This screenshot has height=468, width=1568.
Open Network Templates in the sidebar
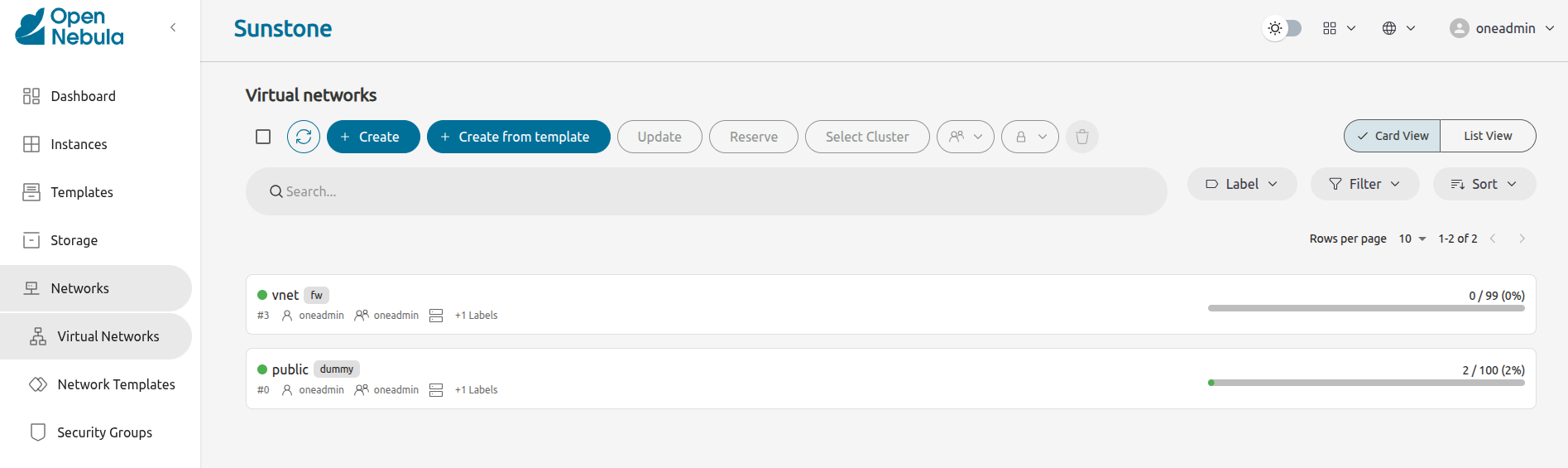point(116,384)
